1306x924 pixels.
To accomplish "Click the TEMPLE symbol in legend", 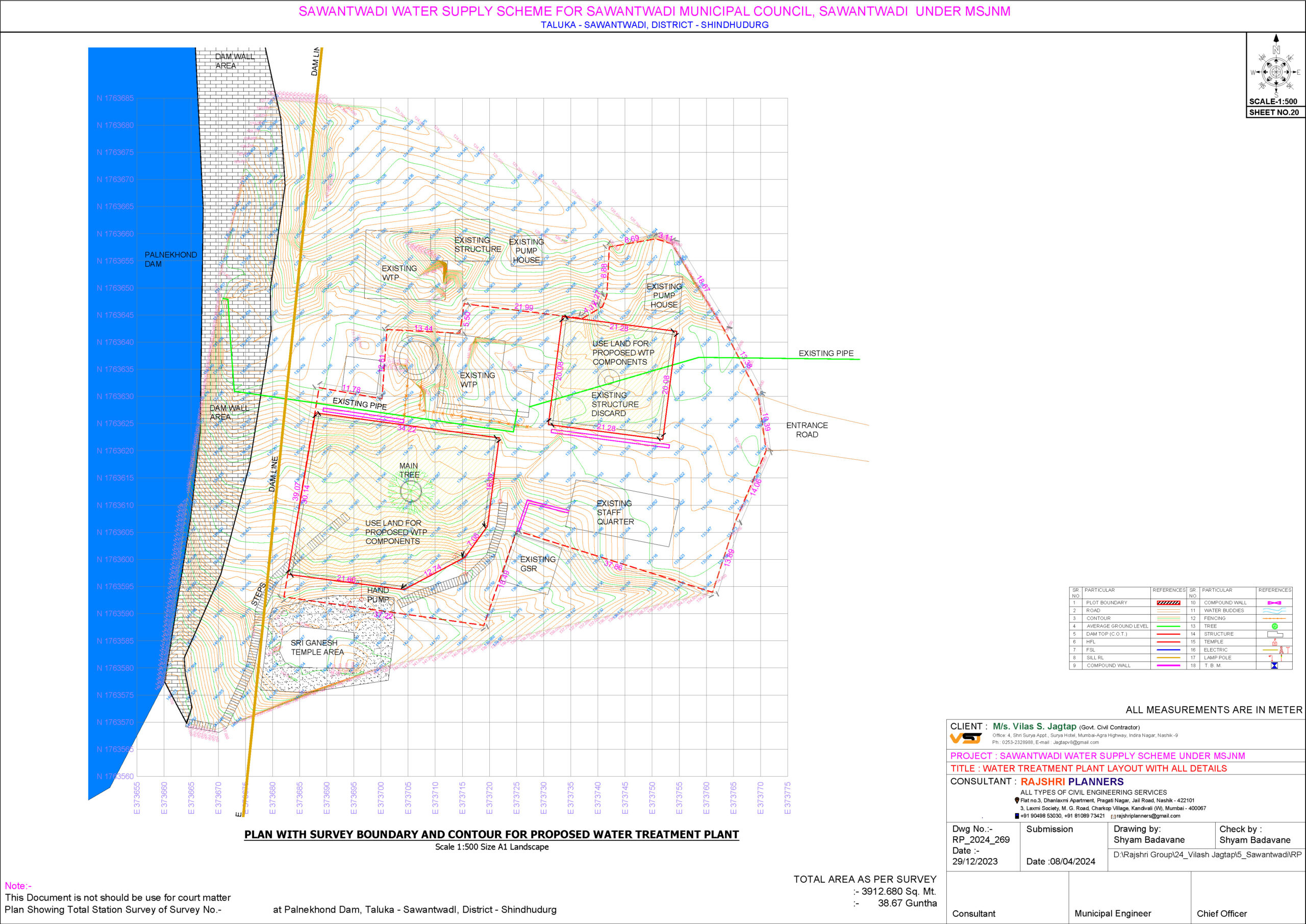I will tap(1275, 642).
